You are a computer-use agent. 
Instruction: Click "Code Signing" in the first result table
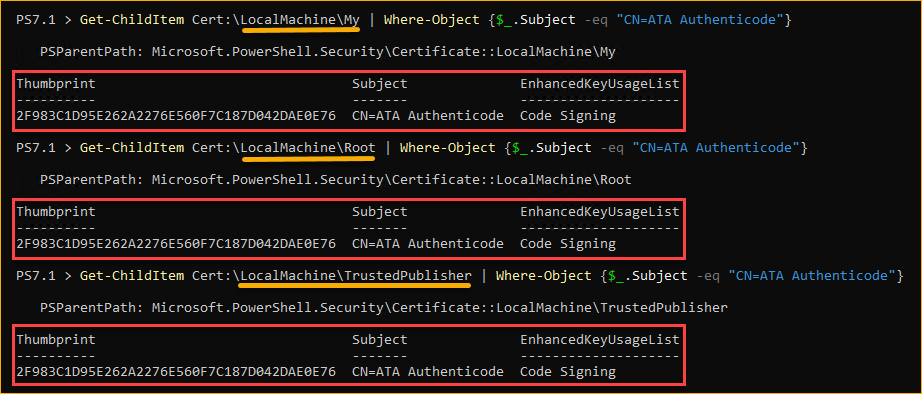tap(568, 116)
